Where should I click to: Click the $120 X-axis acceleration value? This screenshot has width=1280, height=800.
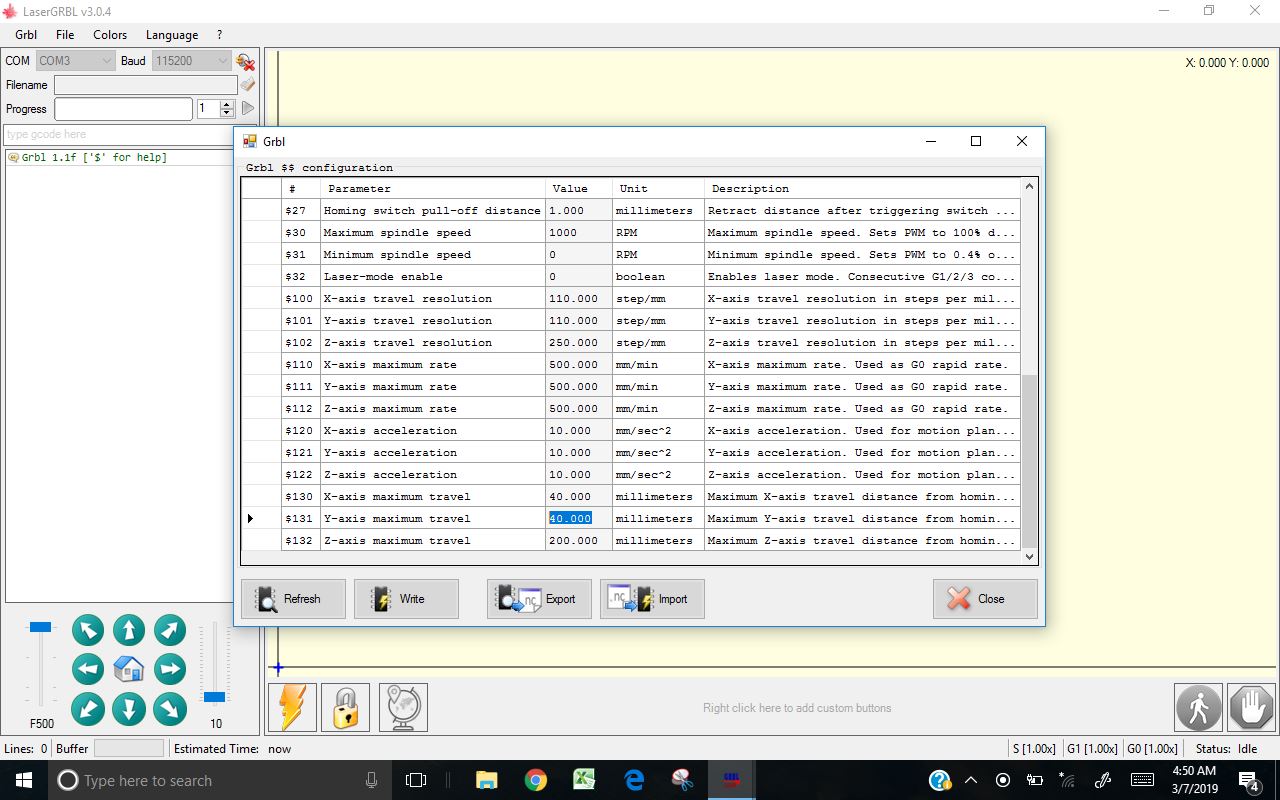[578, 430]
